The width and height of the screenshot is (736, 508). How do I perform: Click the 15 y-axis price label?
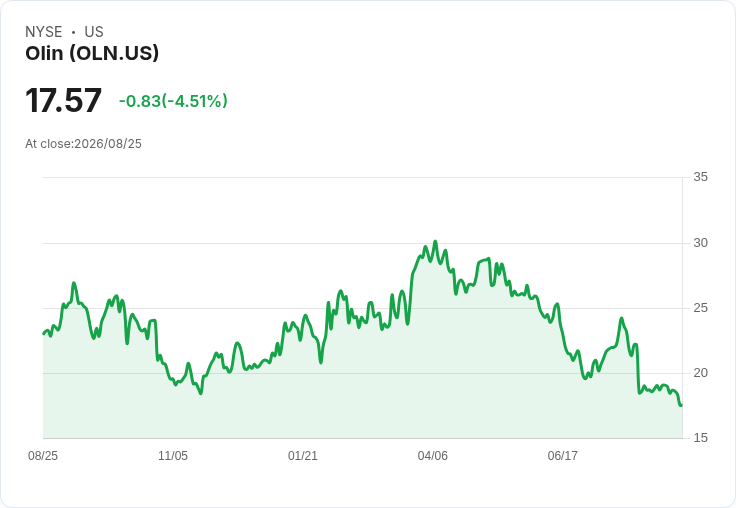click(x=700, y=438)
